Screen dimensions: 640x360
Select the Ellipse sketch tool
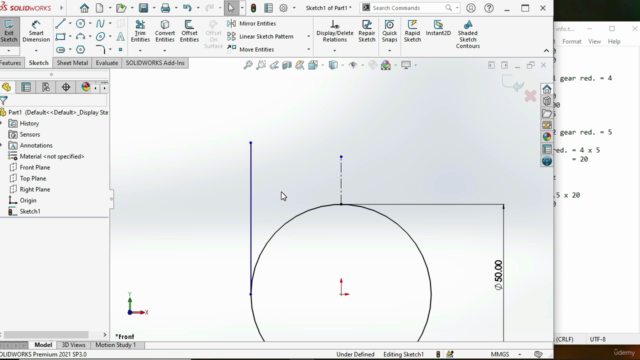click(x=100, y=37)
